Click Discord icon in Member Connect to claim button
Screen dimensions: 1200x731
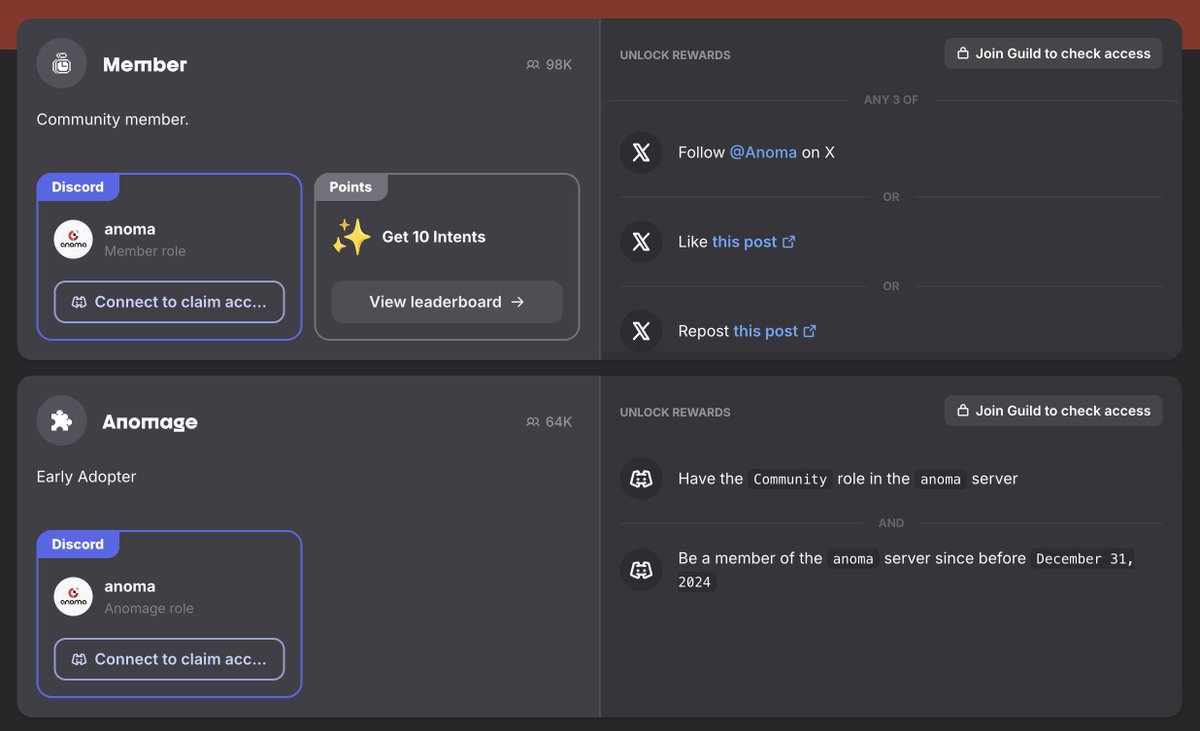point(79,302)
